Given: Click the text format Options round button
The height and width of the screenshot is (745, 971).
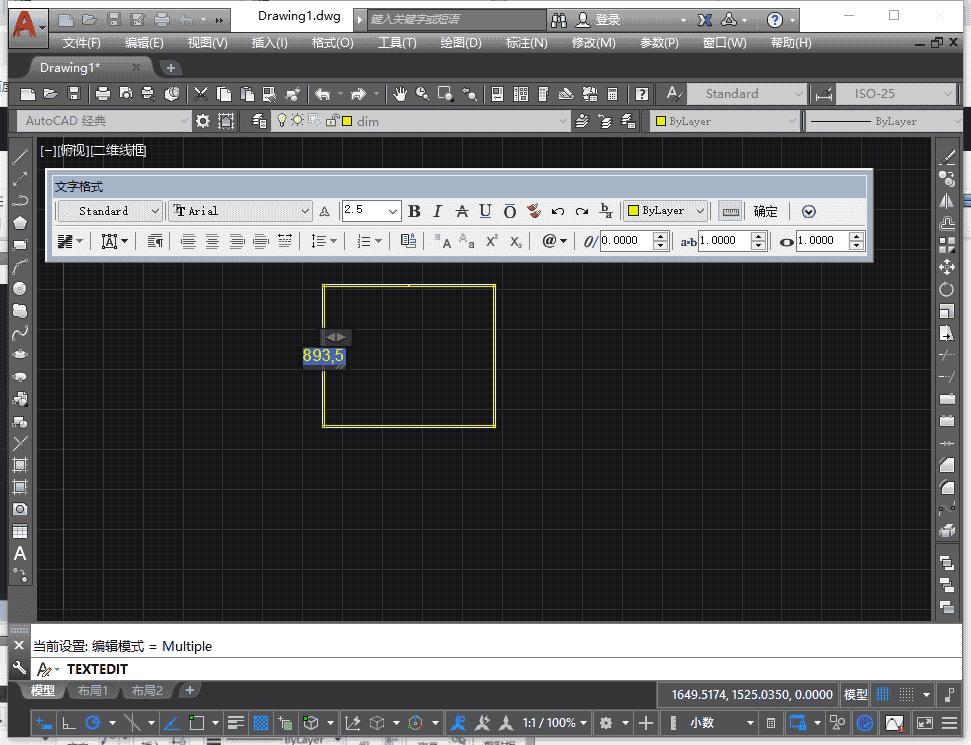Looking at the screenshot, I should point(808,212).
